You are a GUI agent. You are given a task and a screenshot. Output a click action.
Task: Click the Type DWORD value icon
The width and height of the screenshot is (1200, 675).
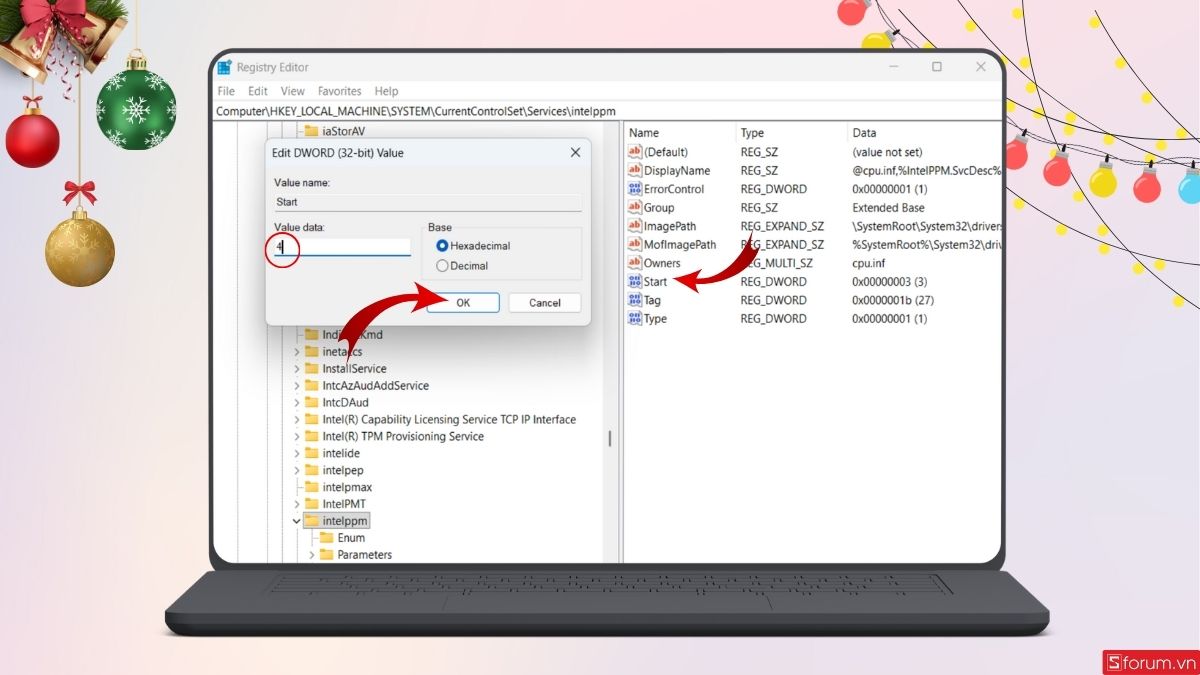tap(635, 318)
